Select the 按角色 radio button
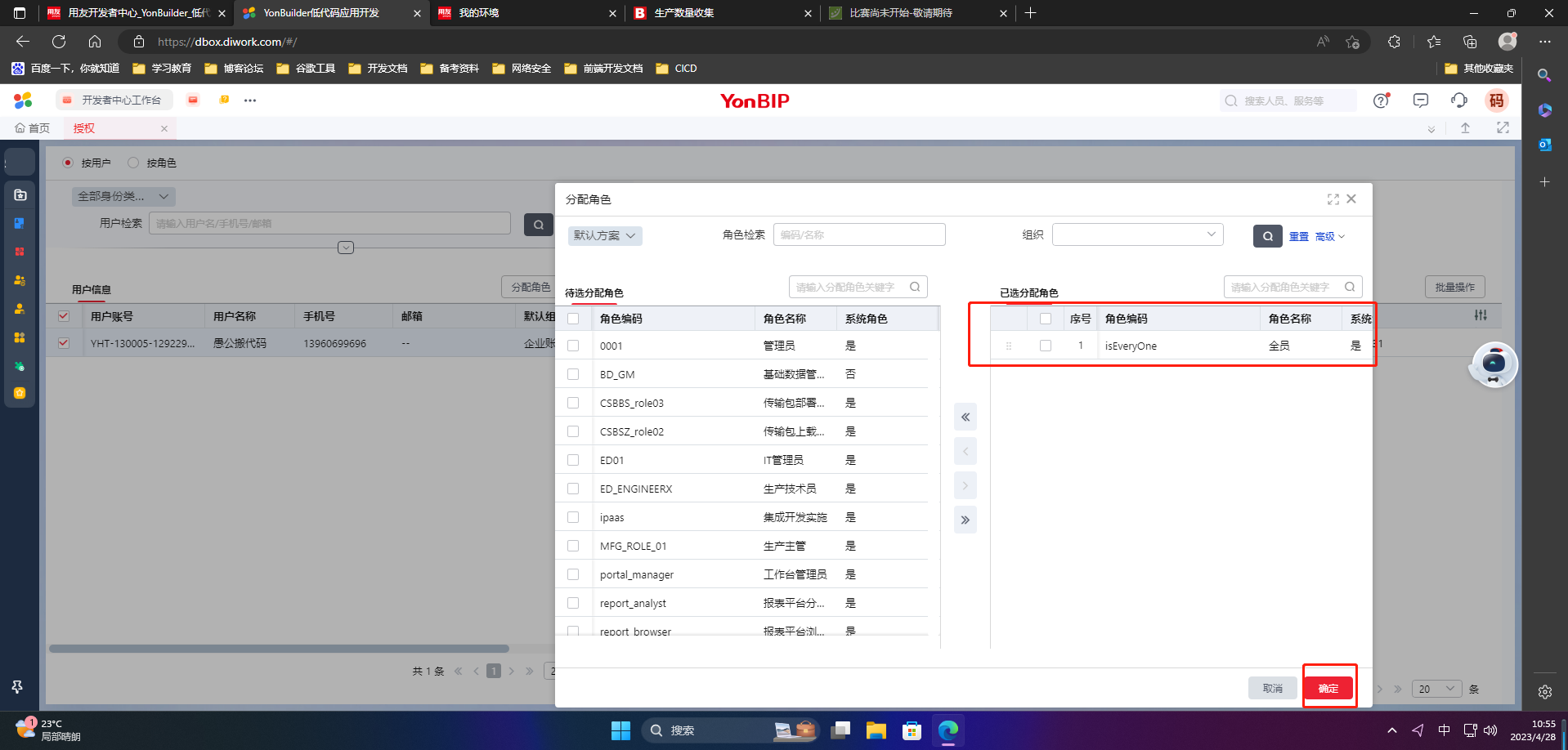The width and height of the screenshot is (1568, 750). point(133,163)
